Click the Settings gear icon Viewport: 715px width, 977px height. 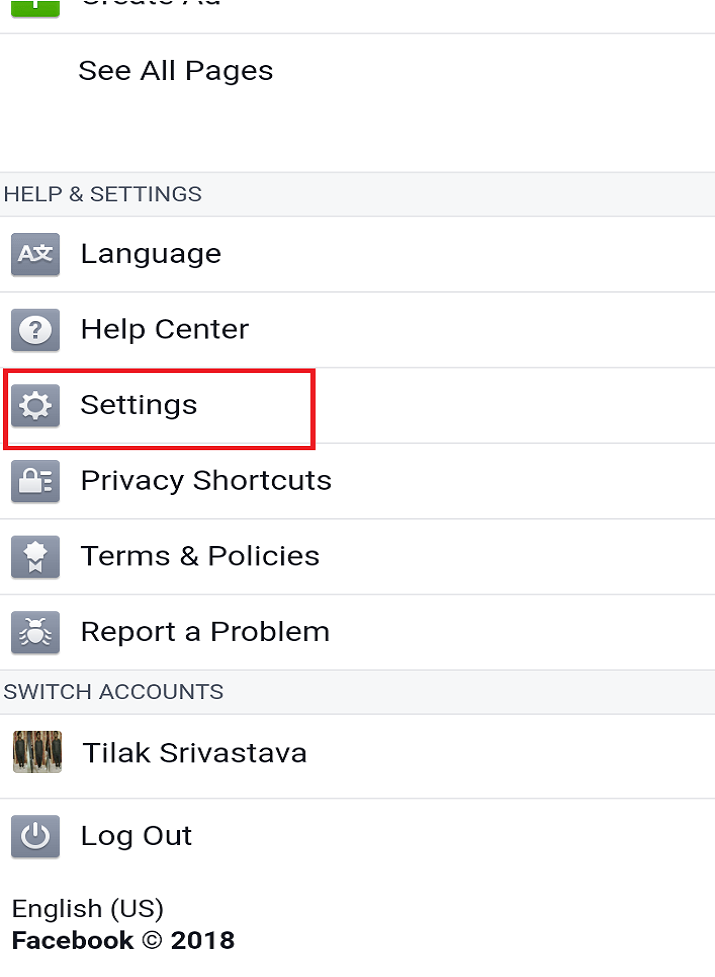point(36,406)
